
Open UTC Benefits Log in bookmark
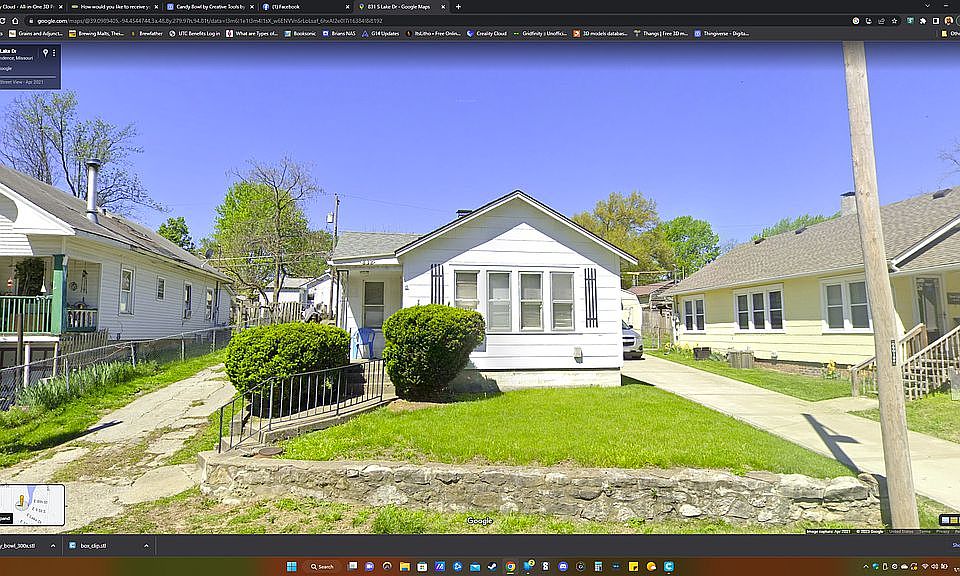(195, 34)
